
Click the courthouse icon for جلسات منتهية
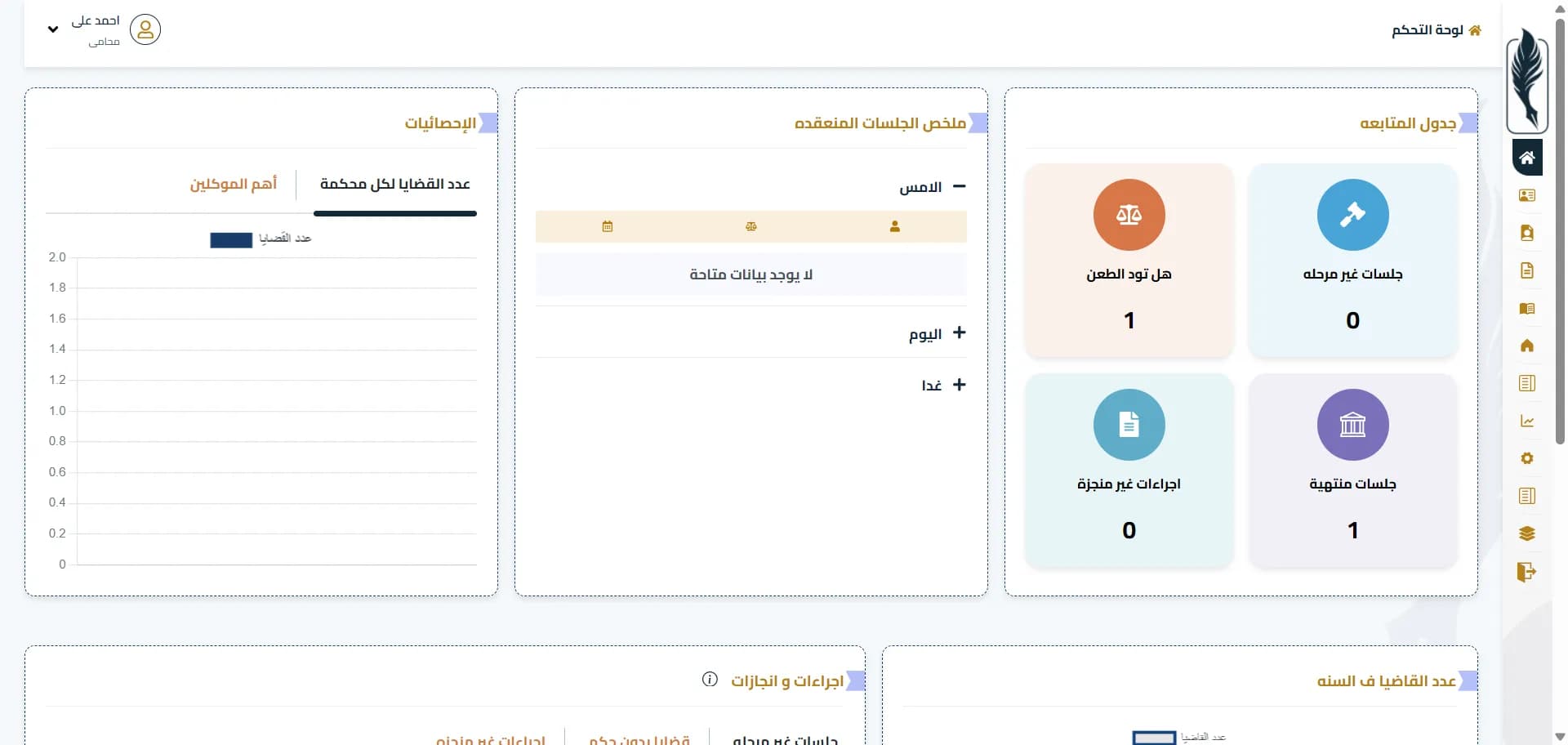(x=1352, y=425)
